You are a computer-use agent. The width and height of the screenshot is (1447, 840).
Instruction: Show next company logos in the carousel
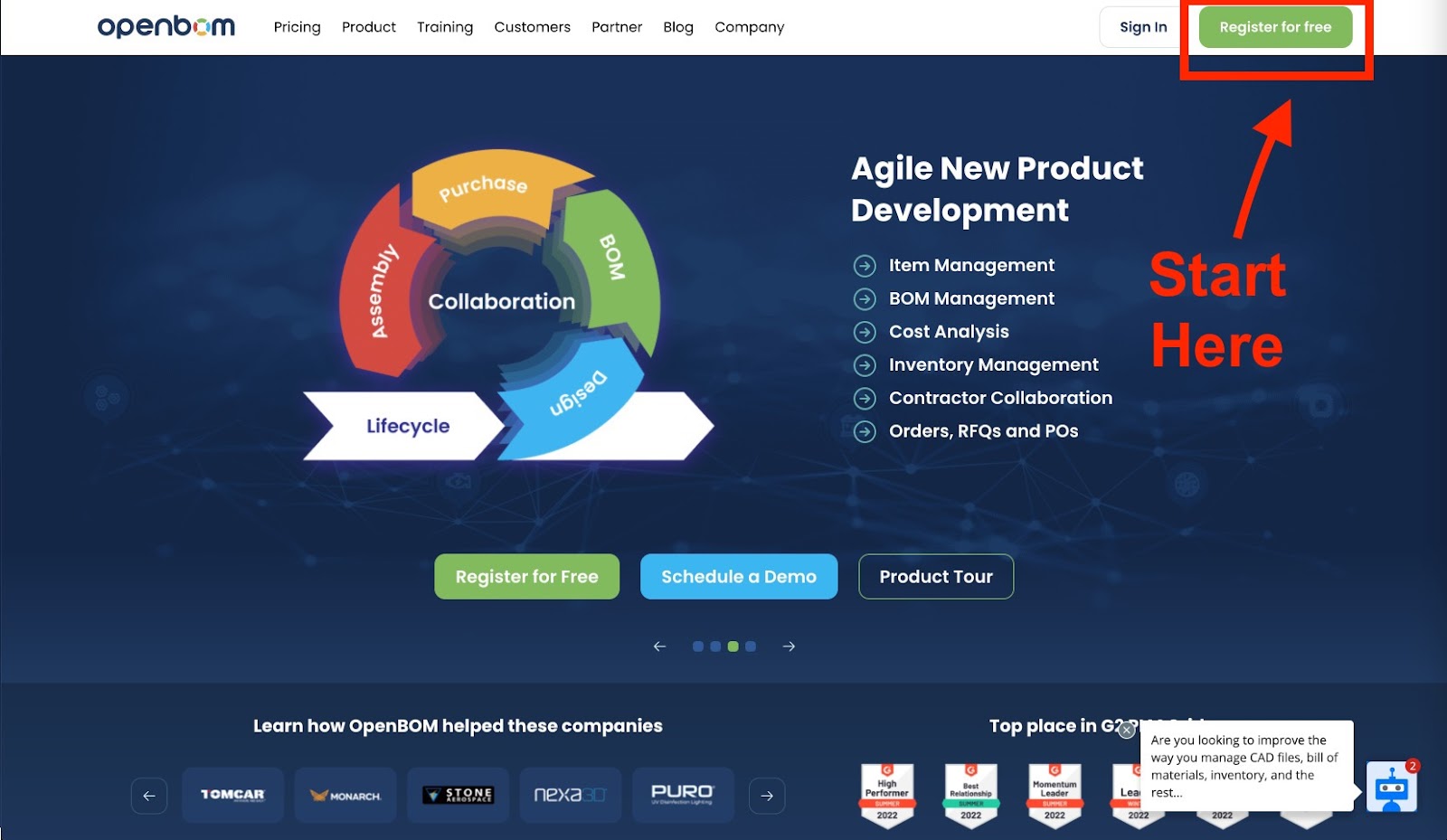click(767, 796)
